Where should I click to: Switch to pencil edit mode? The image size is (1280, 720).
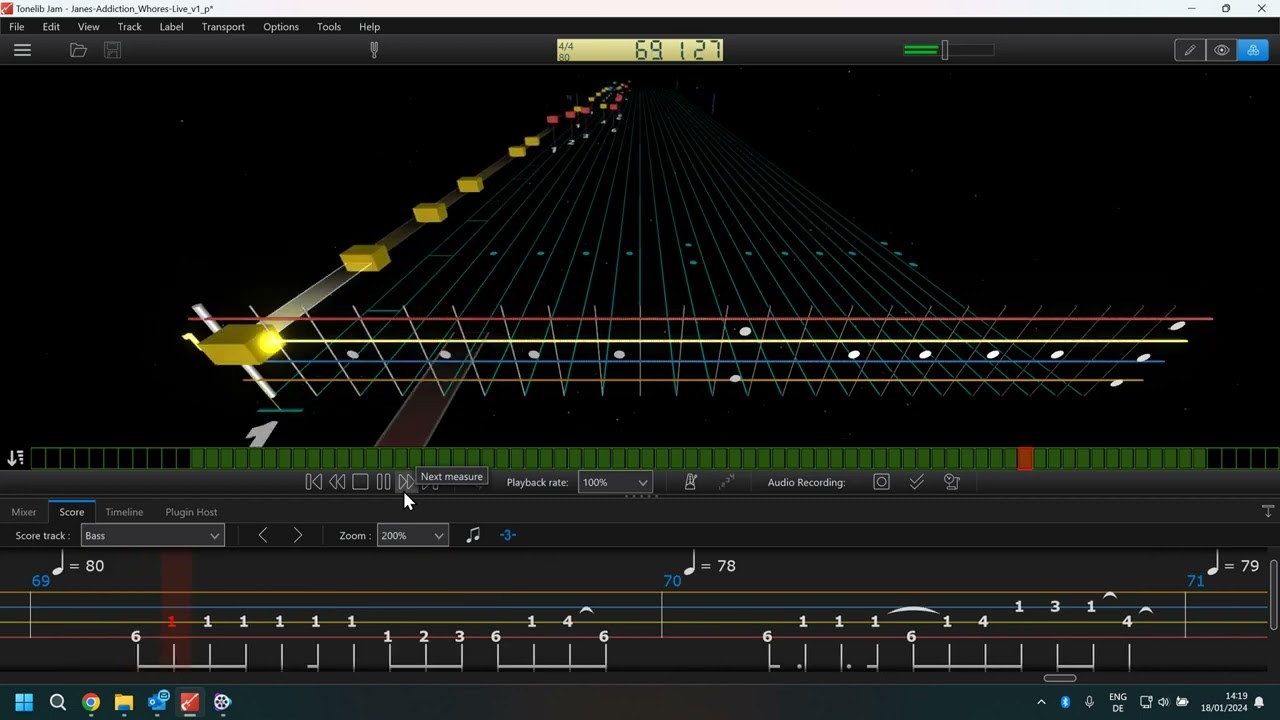point(1189,50)
